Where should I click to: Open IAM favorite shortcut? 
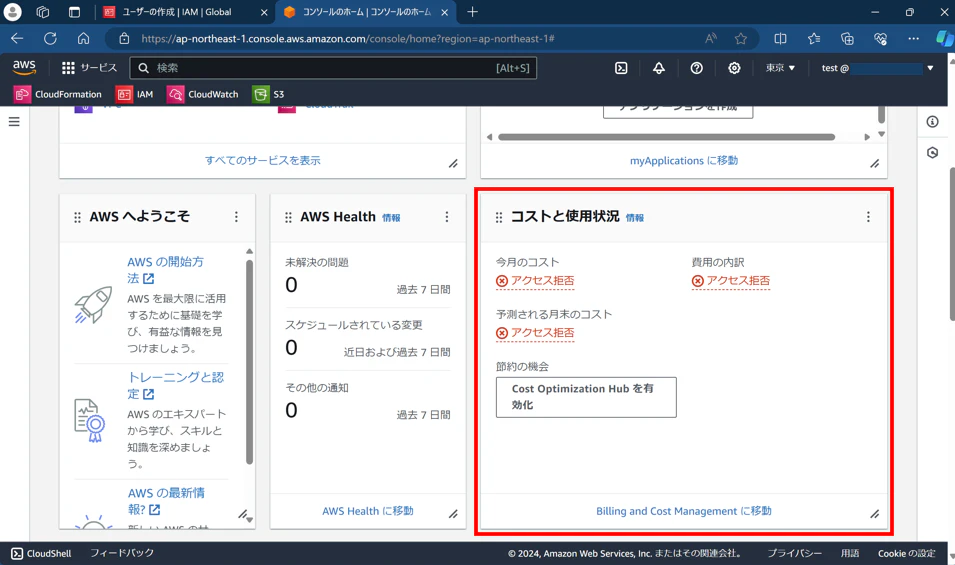[135, 94]
